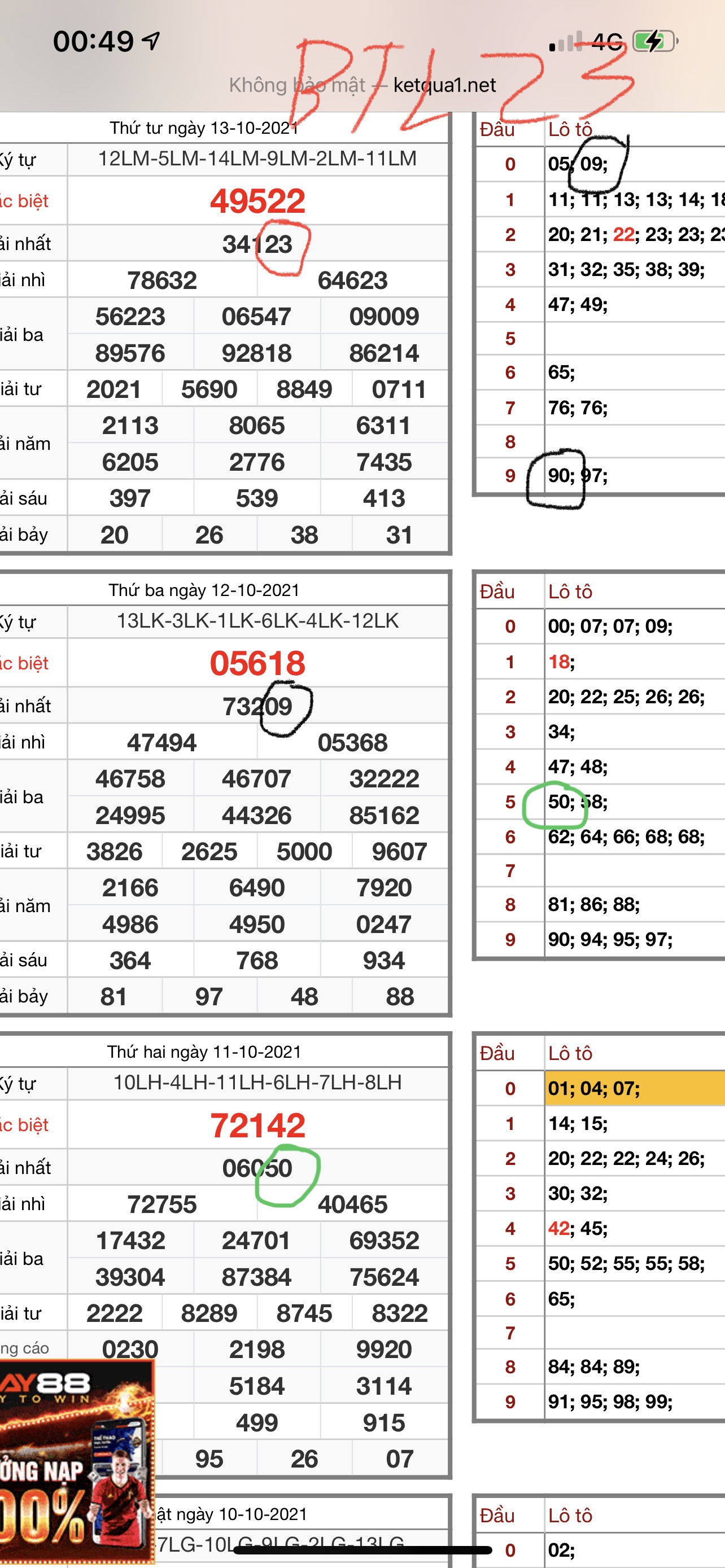Image resolution: width=725 pixels, height=1568 pixels.
Task: Select second prize number 47494
Action: point(162,743)
